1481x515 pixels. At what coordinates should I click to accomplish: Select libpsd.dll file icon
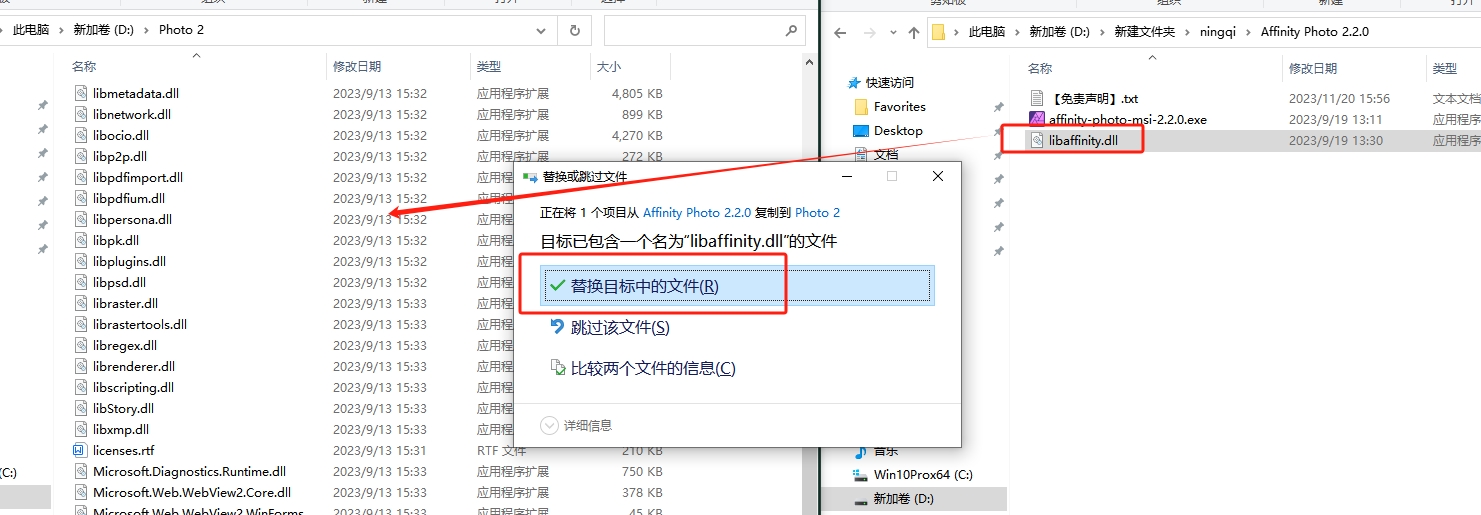click(81, 282)
